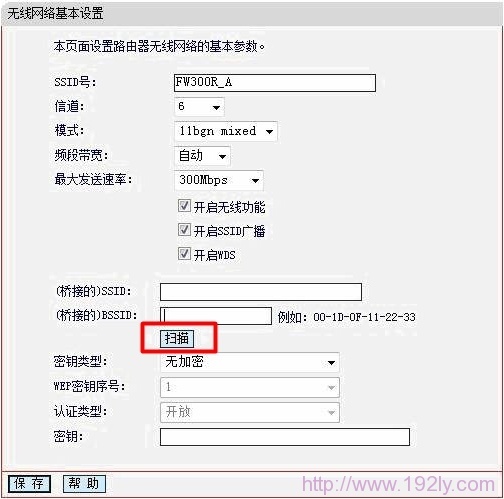Click the WEP密钥序号 dropdown
This screenshot has width=504, height=499.
coord(250,387)
